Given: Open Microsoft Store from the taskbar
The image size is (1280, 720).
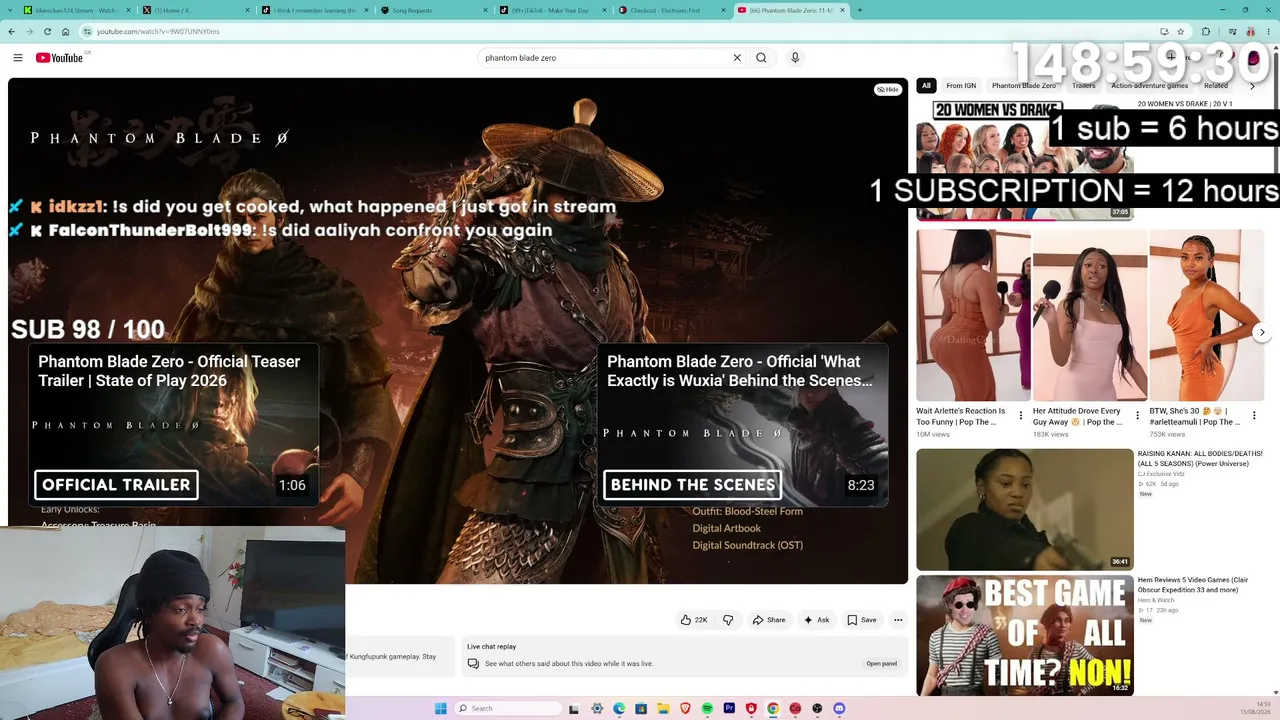Looking at the screenshot, I should [x=641, y=708].
